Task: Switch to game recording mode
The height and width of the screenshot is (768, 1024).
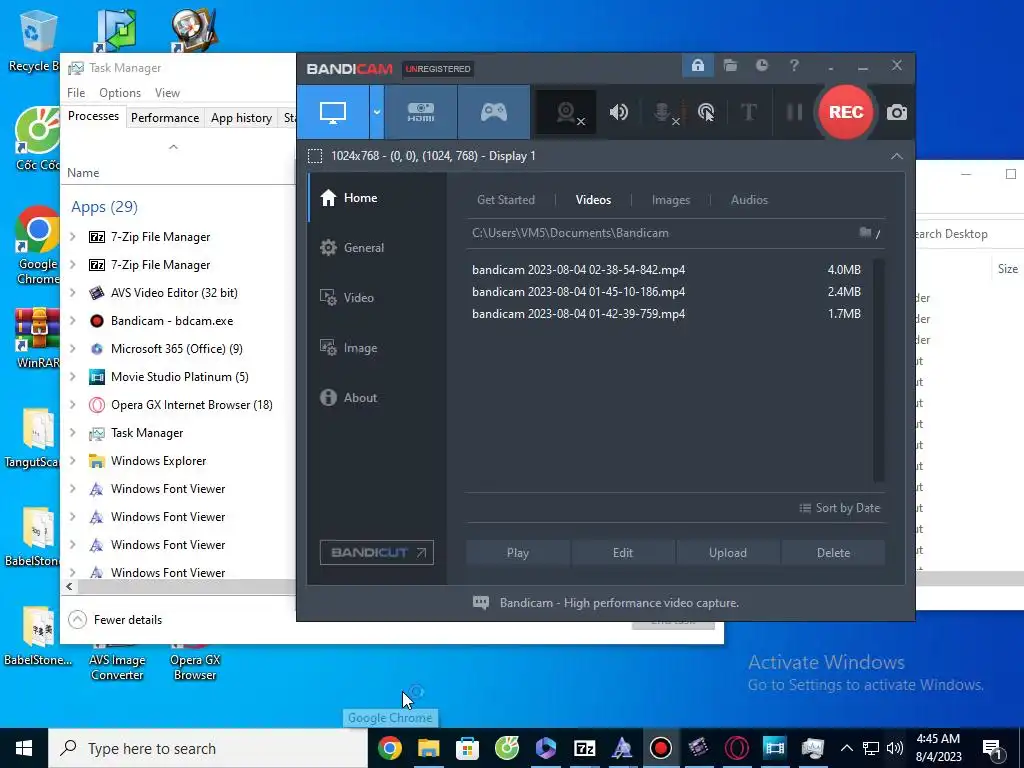Action: [494, 112]
